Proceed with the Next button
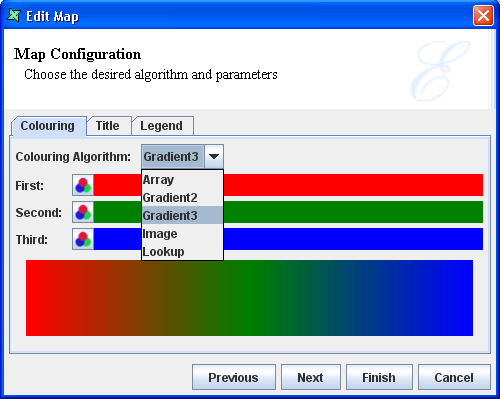 (311, 377)
